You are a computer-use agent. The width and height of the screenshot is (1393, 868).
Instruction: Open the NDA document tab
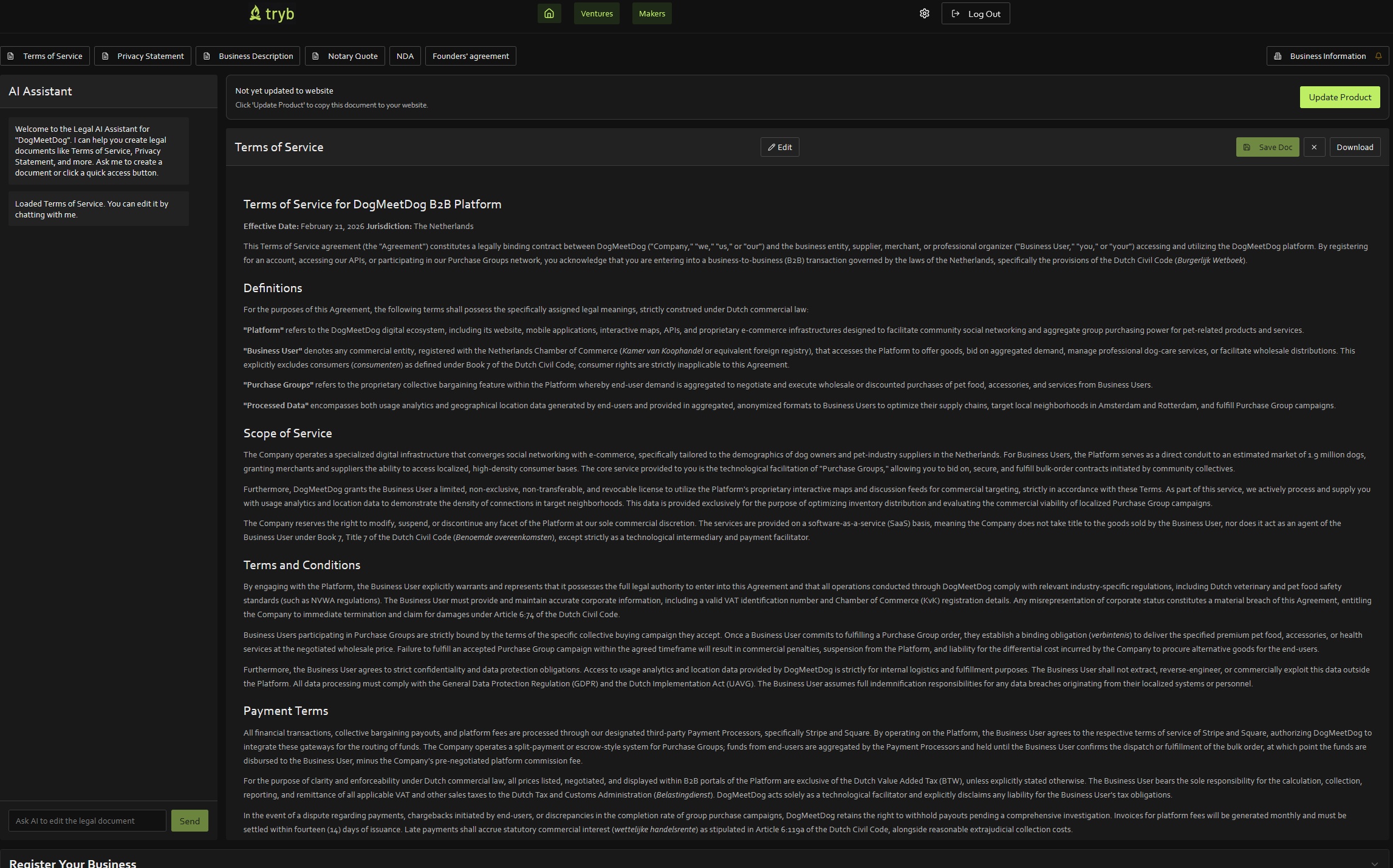(405, 56)
